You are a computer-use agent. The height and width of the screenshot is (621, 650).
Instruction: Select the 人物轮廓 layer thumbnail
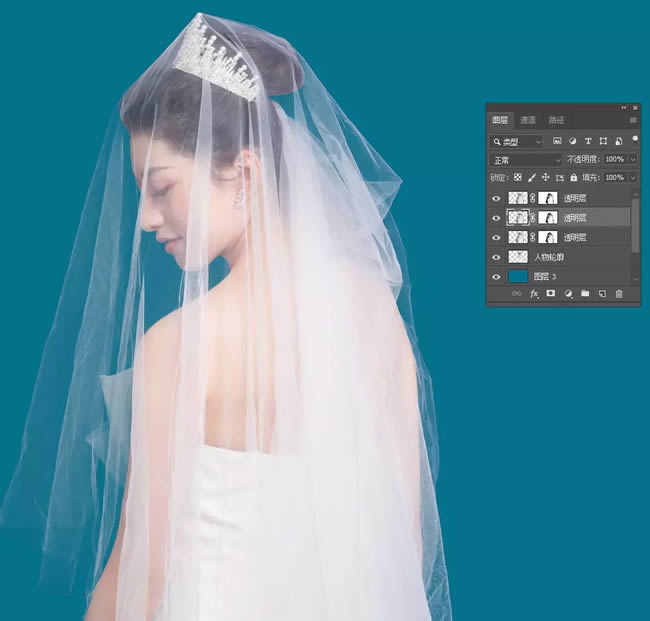[x=518, y=257]
